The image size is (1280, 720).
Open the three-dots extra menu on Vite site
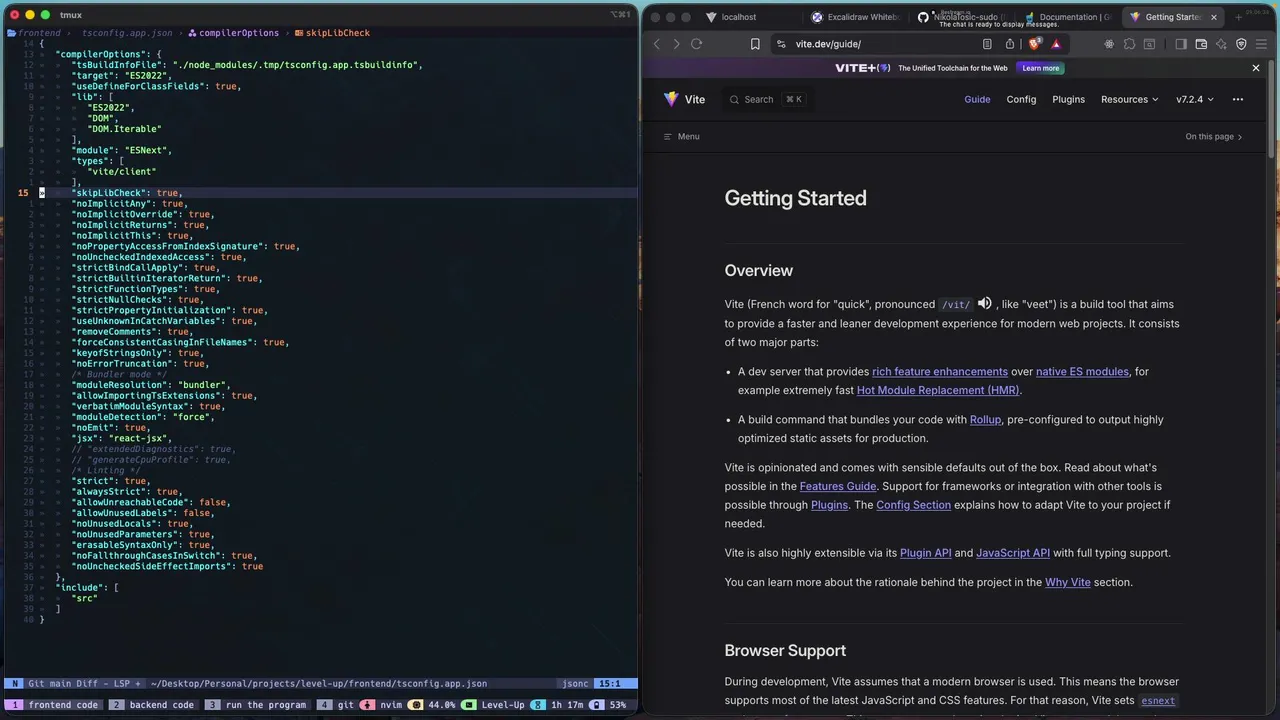(x=1238, y=99)
